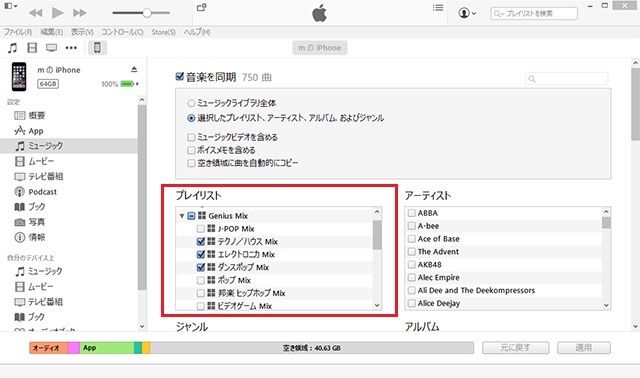Click the オーディオ storage bar segment
Viewport: 640px width, 378px height.
click(49, 348)
